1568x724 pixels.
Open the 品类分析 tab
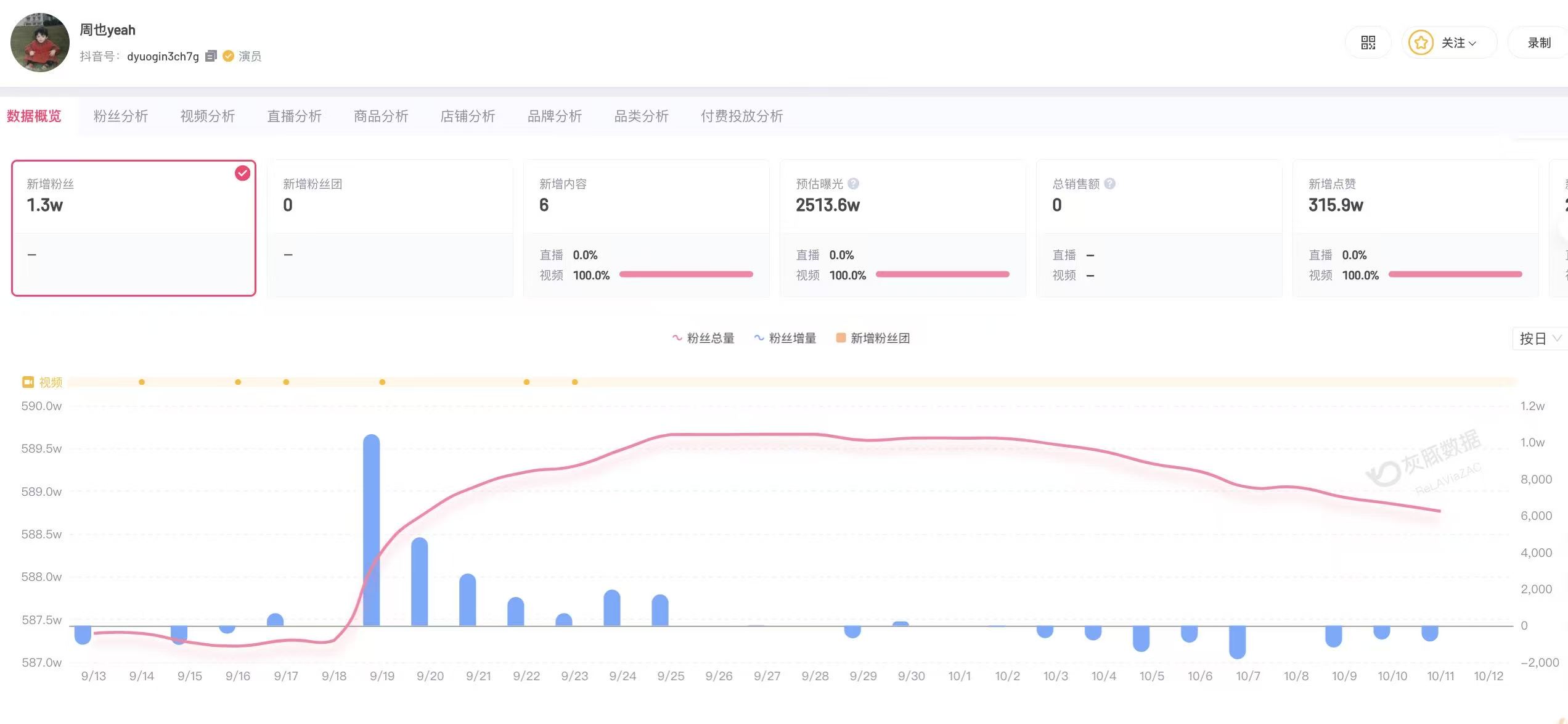click(642, 116)
